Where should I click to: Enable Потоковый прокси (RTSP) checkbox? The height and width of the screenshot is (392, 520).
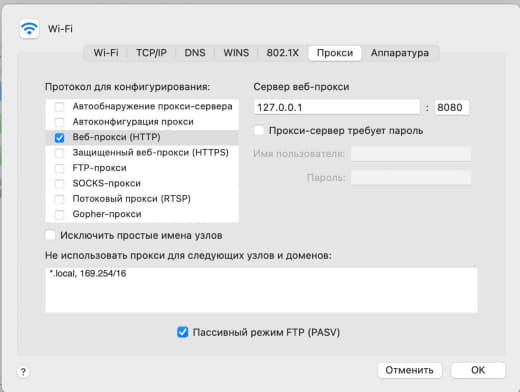[59, 199]
